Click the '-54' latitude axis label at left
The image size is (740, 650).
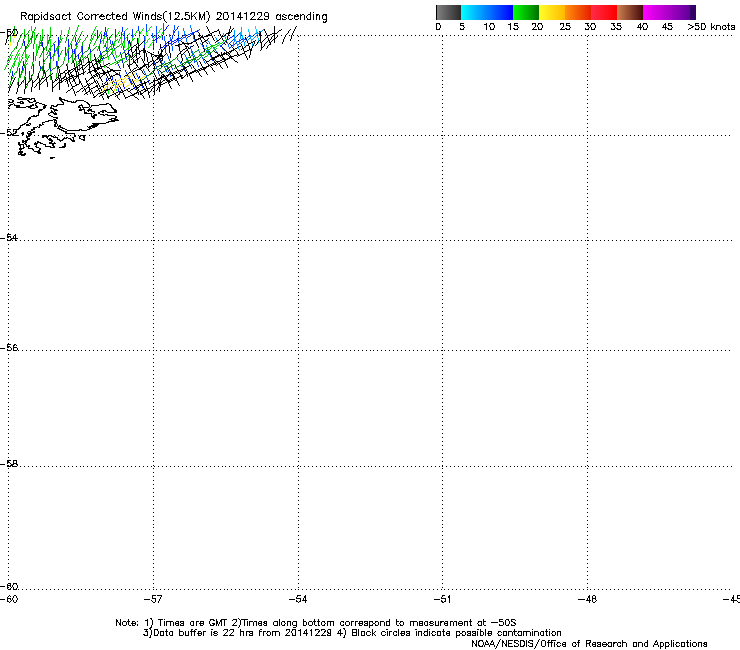(x=9, y=237)
